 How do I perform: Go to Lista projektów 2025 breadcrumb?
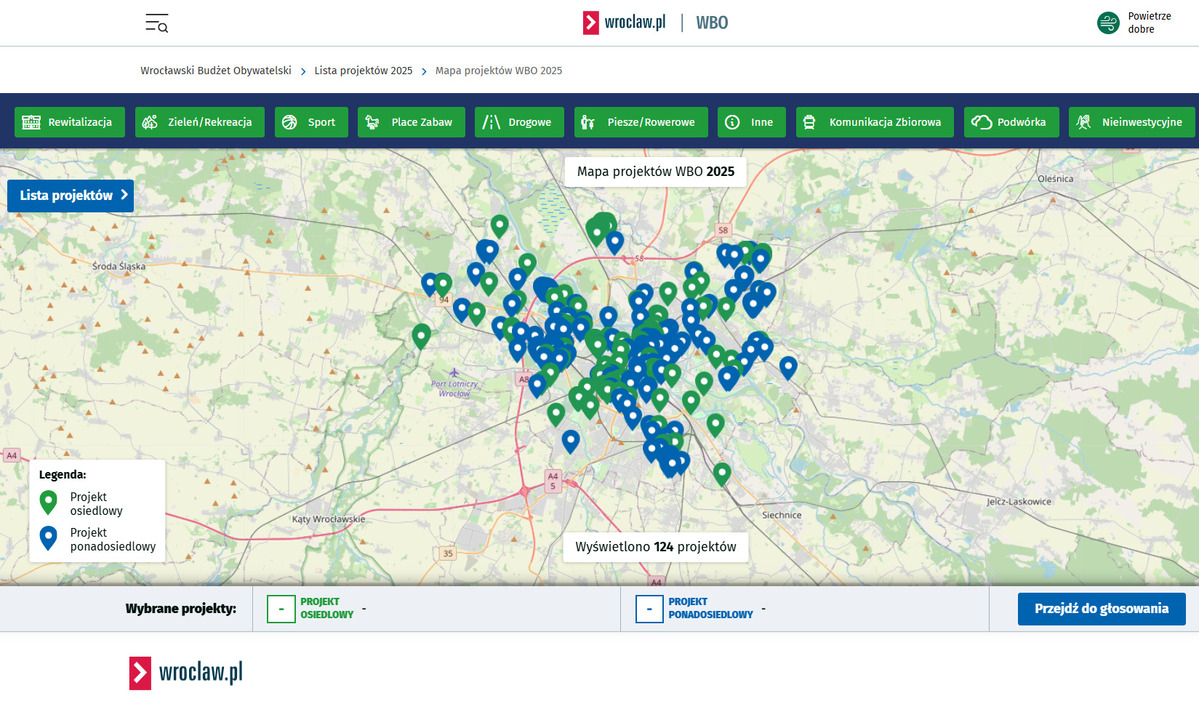[x=363, y=71]
